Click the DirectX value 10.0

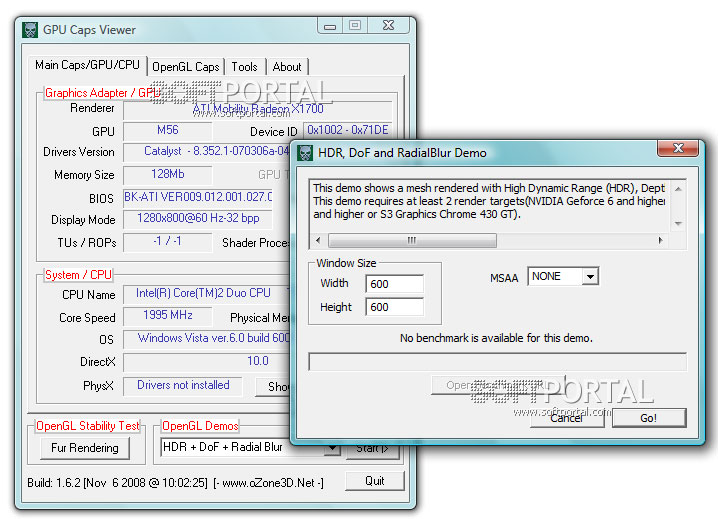207,361
